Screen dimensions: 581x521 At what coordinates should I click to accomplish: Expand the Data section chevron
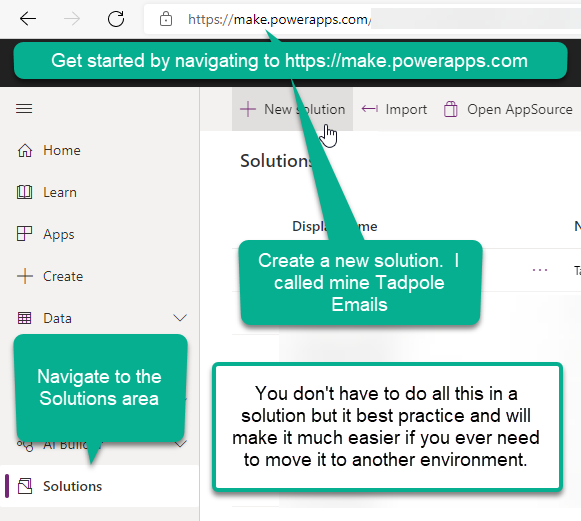click(x=180, y=318)
